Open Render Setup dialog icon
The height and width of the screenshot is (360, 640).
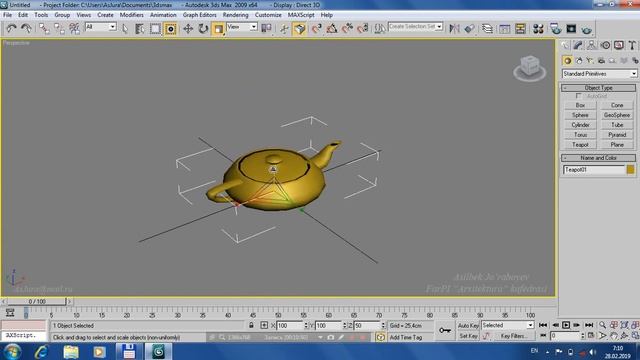tap(556, 29)
